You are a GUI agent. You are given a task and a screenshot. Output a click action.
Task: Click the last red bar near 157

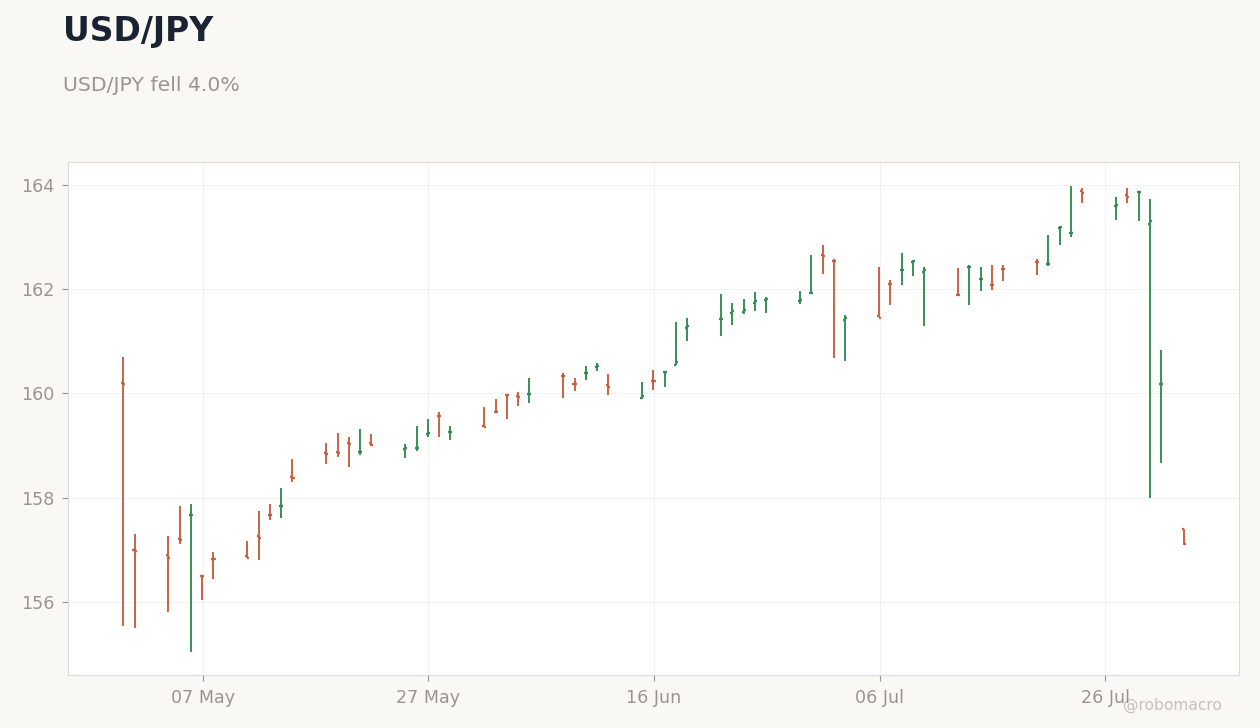tap(1184, 536)
